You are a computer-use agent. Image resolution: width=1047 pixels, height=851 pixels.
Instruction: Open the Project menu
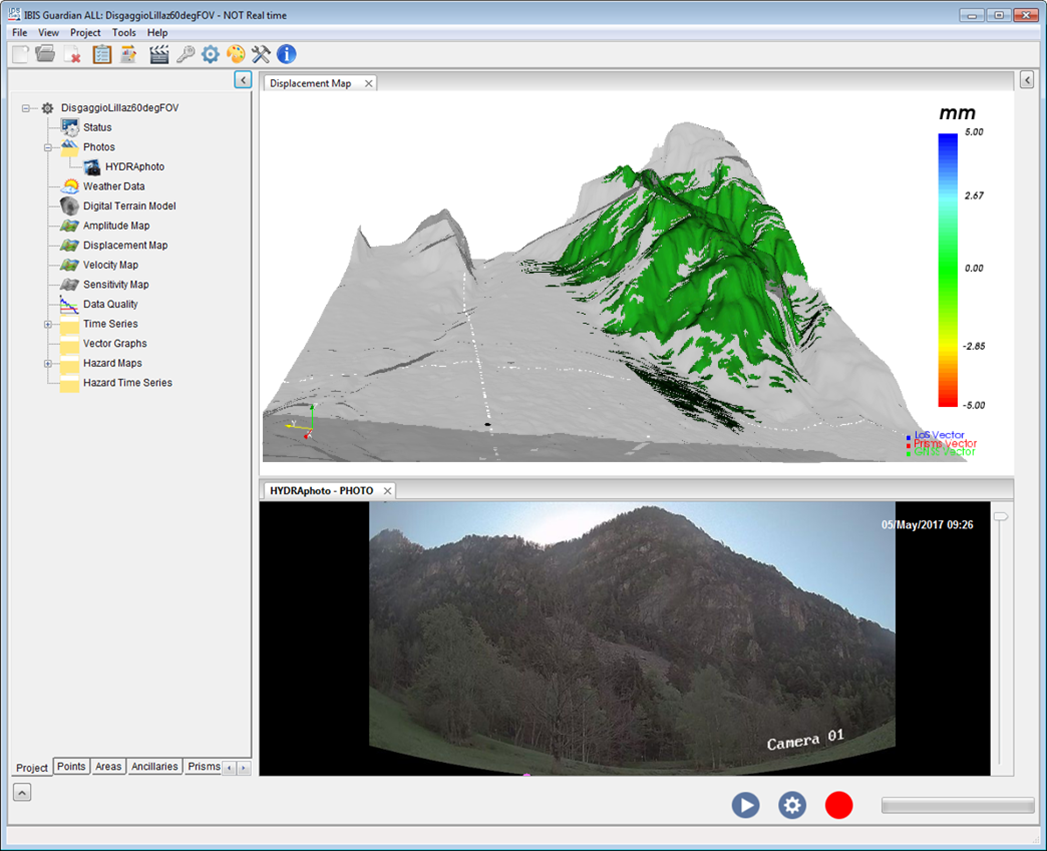[85, 33]
